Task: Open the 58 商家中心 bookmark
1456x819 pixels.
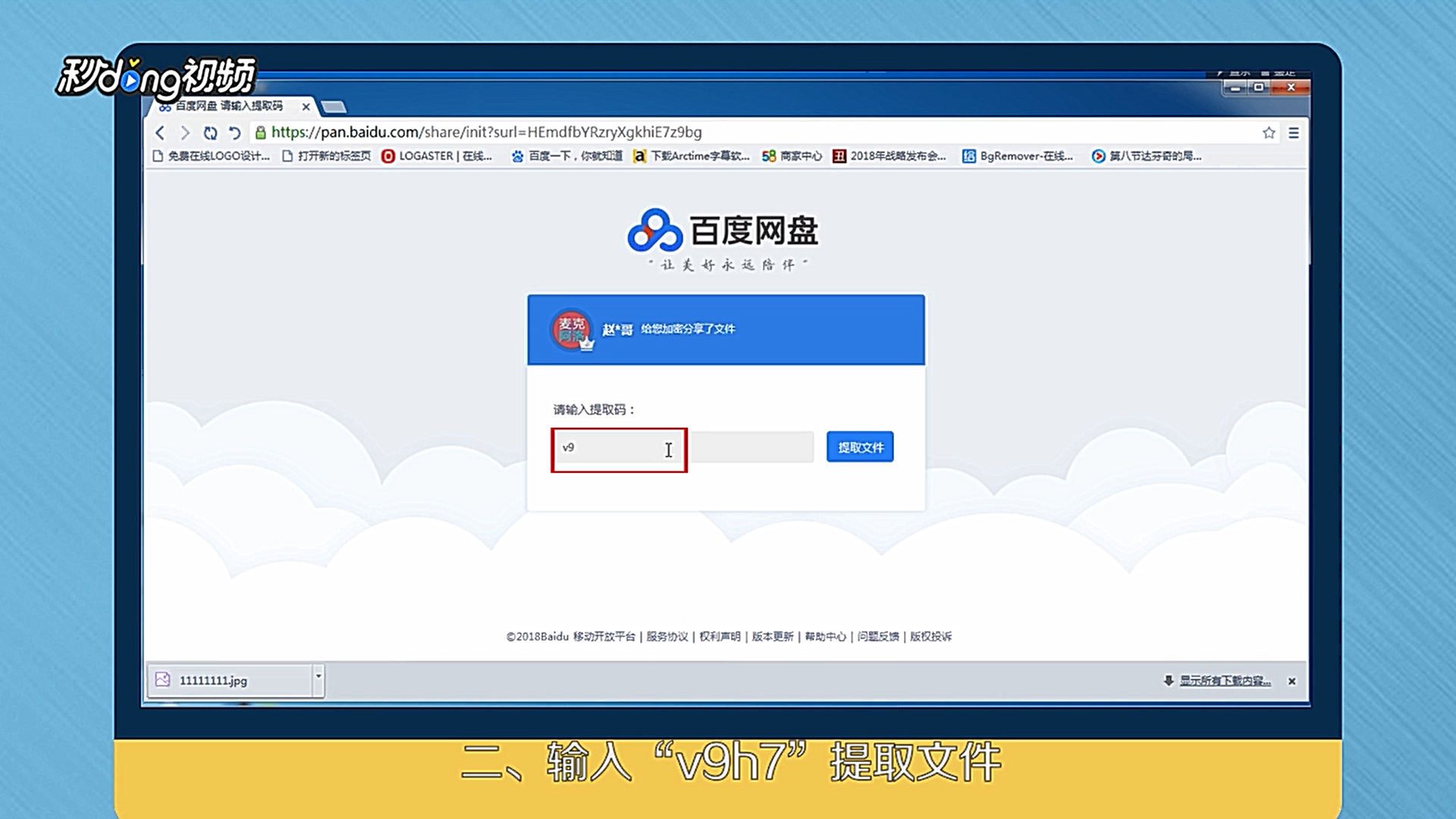Action: pos(792,156)
